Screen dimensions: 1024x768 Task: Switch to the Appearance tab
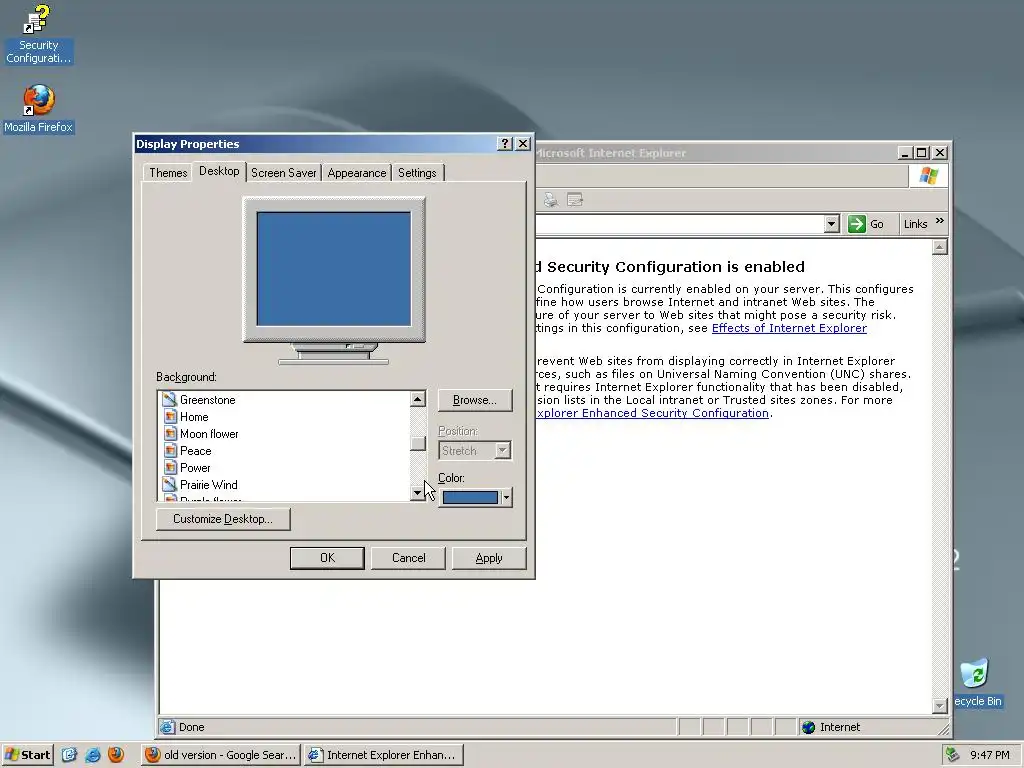point(357,172)
